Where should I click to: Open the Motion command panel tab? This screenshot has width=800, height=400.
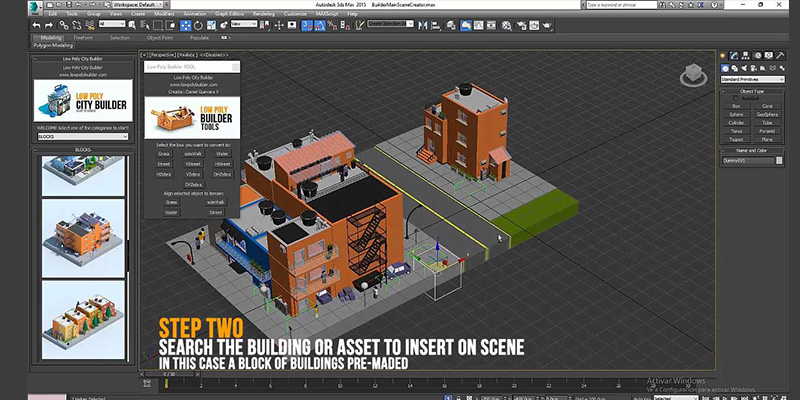[x=758, y=56]
